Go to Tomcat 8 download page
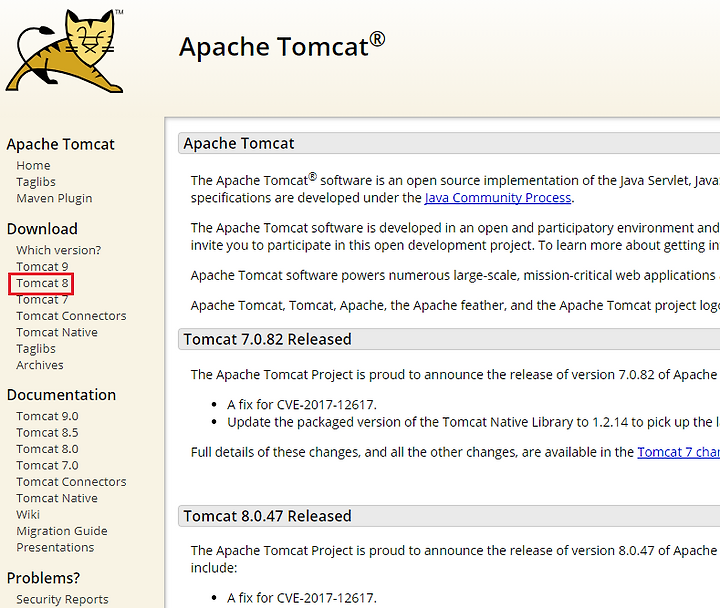 [42, 283]
